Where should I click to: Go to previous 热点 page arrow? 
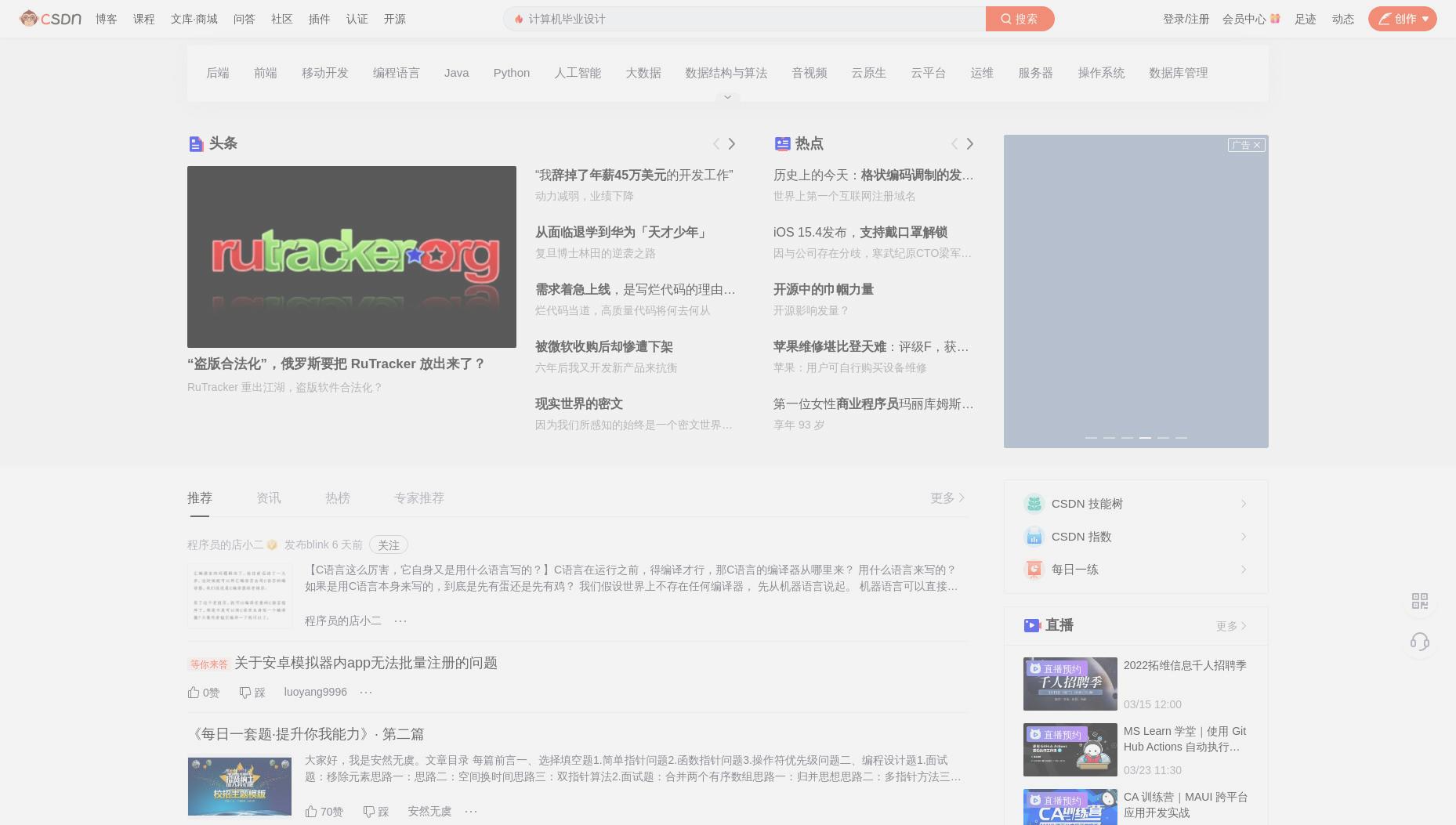(x=954, y=143)
